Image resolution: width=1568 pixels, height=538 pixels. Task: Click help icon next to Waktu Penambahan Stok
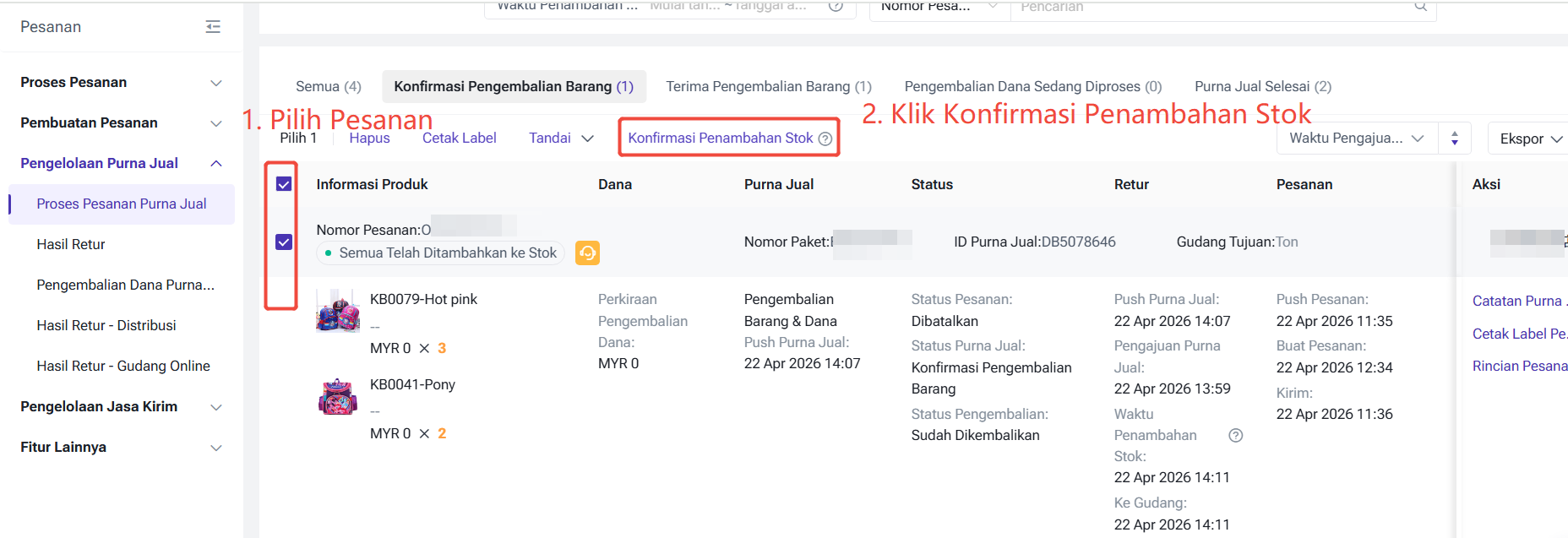click(x=1235, y=436)
